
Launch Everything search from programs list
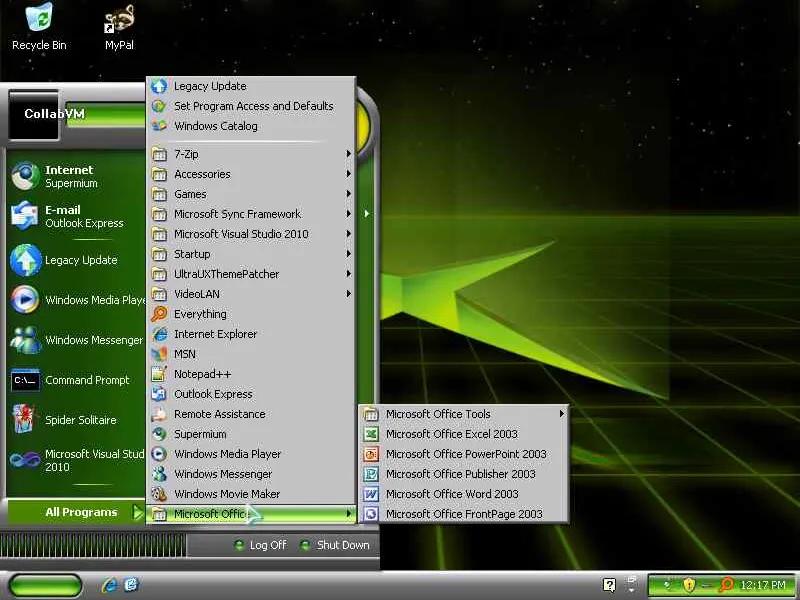[251, 314]
